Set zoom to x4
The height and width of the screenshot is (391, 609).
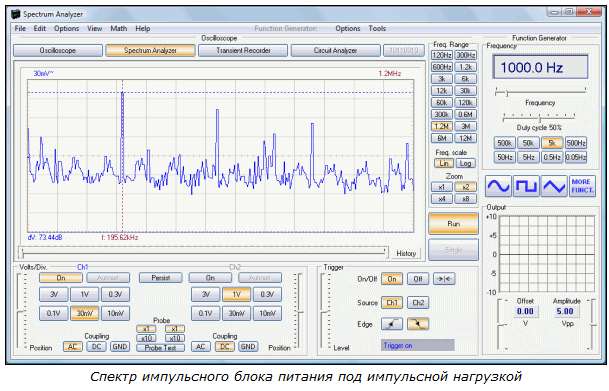(442, 199)
